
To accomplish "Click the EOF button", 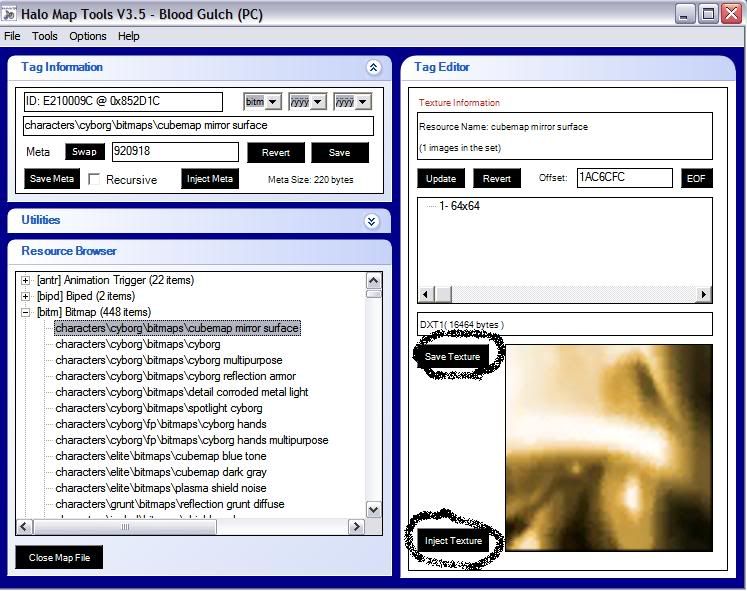I will 697,179.
